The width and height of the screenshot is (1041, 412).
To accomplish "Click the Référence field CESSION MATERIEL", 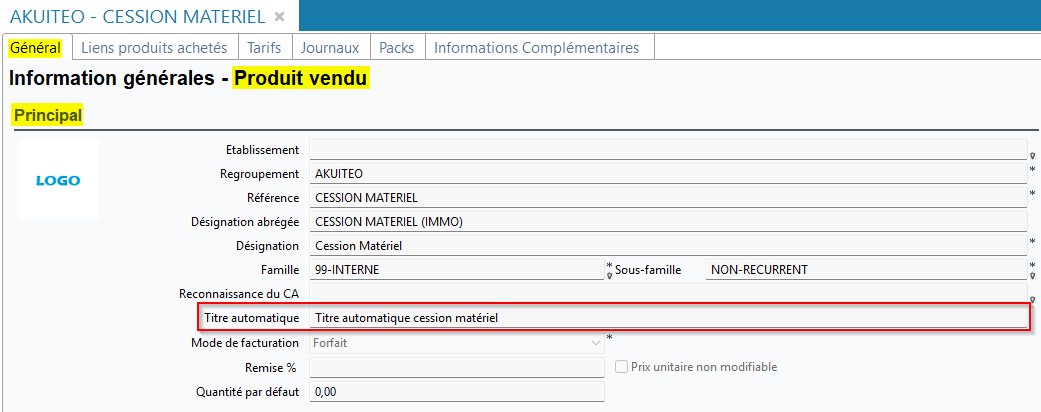I will point(668,198).
